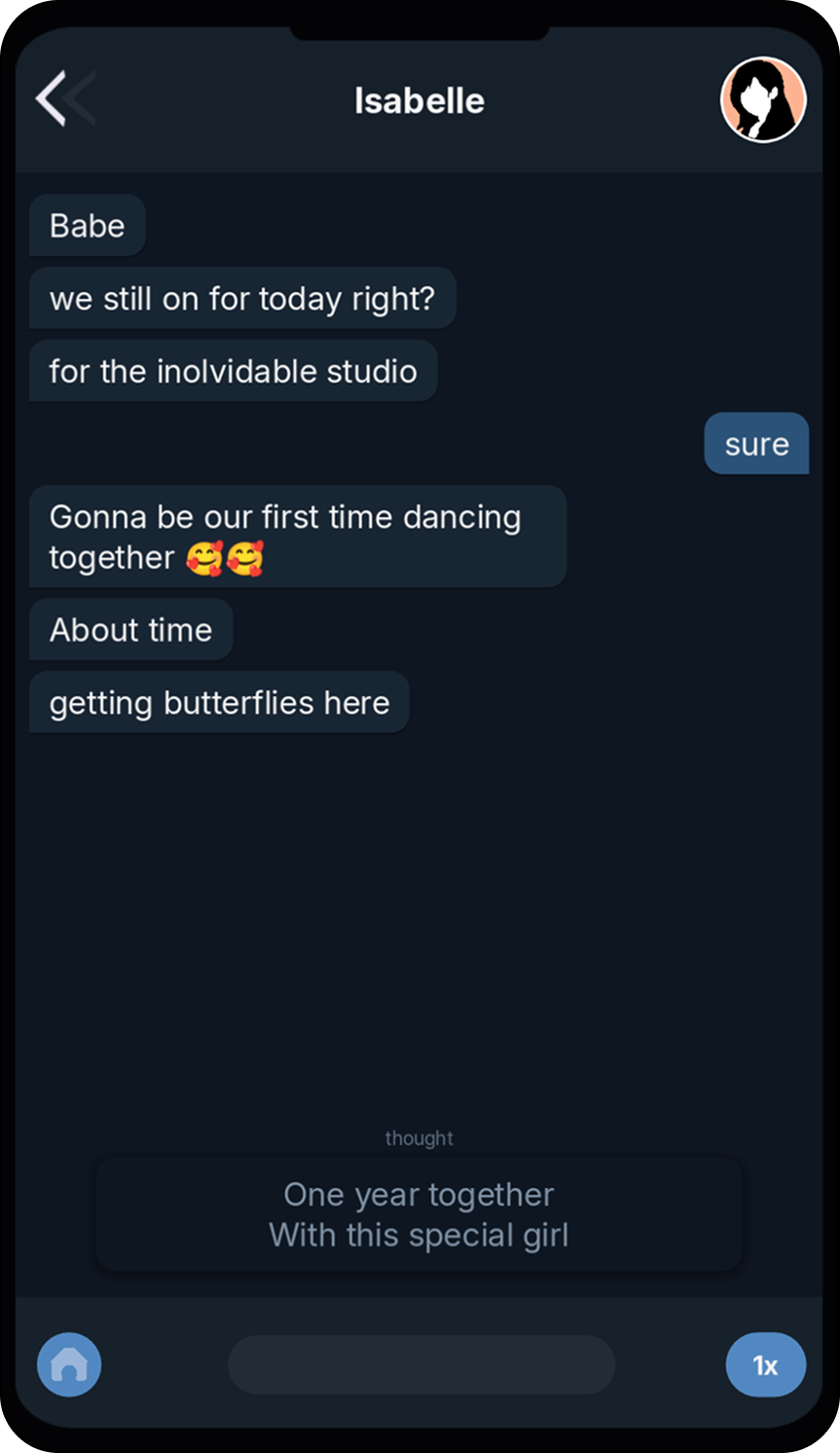Select the "getting butterflies here" message
This screenshot has width=840, height=1453.
pos(219,703)
